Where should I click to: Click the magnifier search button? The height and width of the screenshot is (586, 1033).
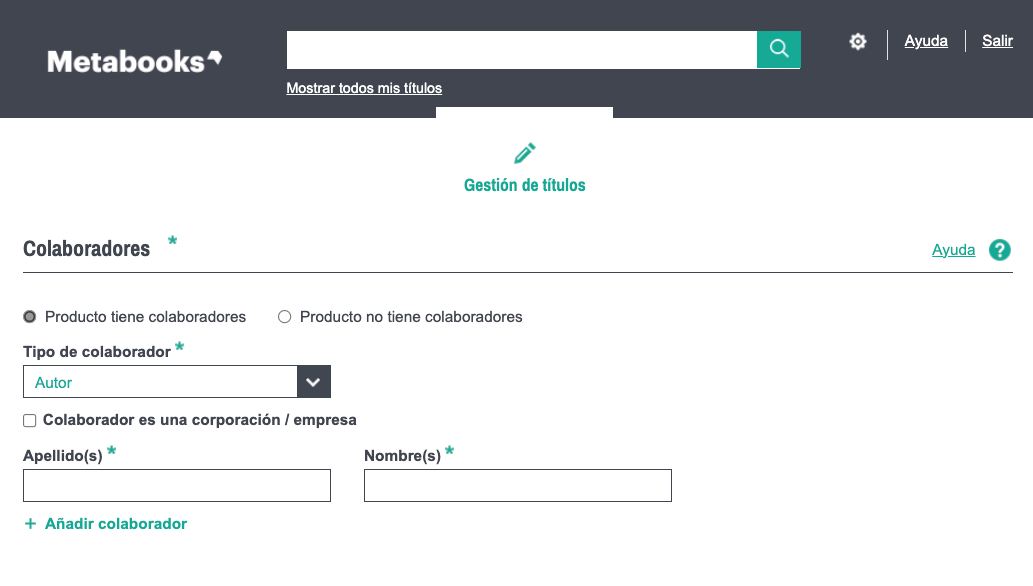(x=778, y=49)
